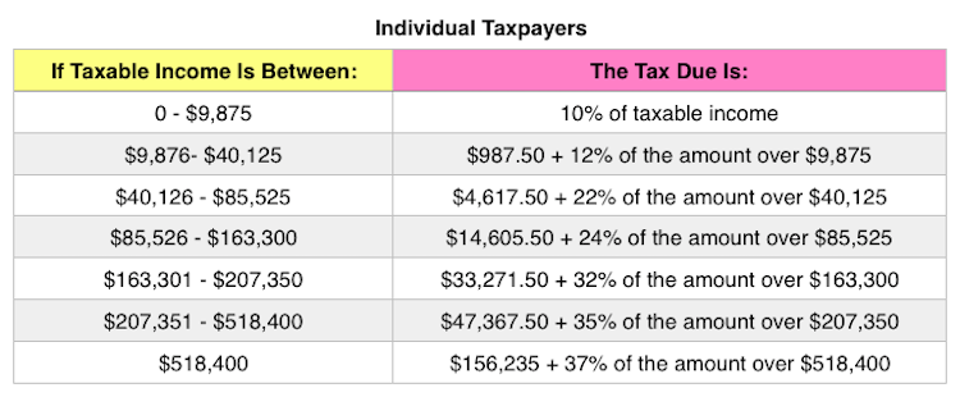
Task: Click '$14,605.50 + 24%' tax due cell
Action: 670,237
